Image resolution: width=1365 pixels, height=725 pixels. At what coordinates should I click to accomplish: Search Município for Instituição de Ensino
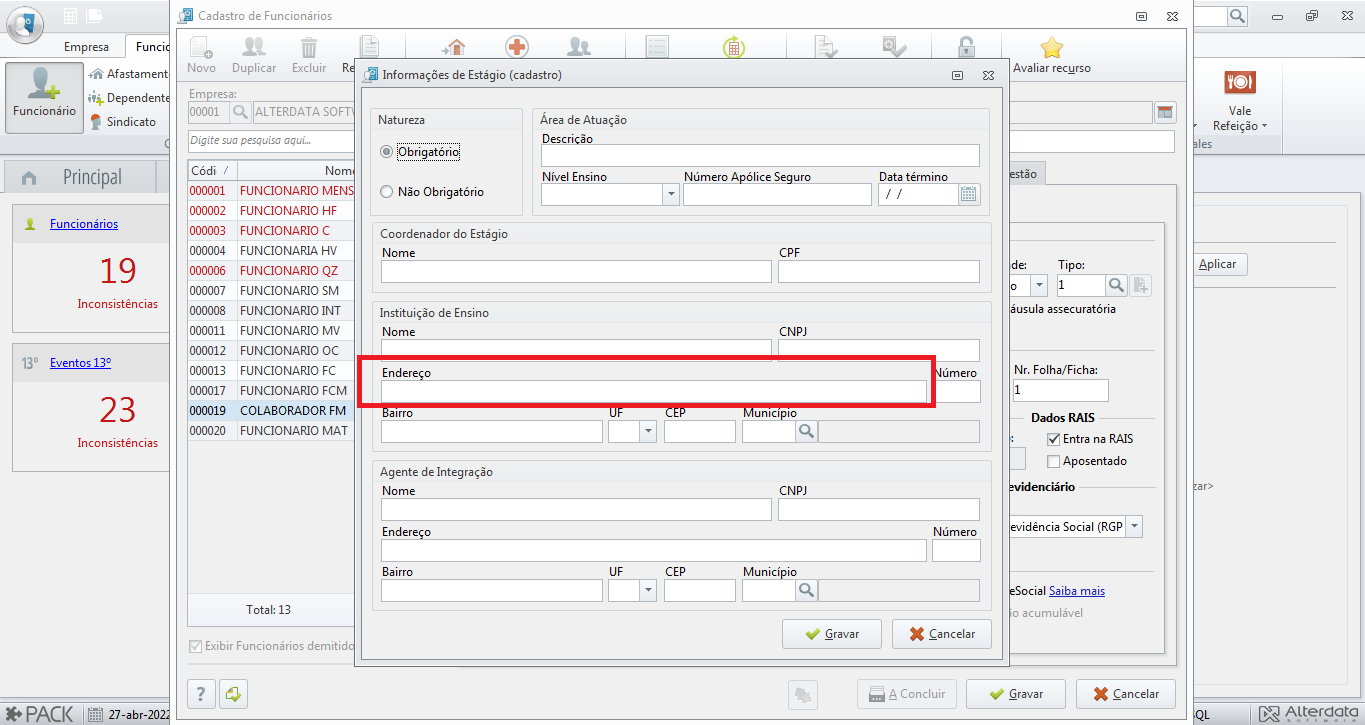[x=806, y=431]
